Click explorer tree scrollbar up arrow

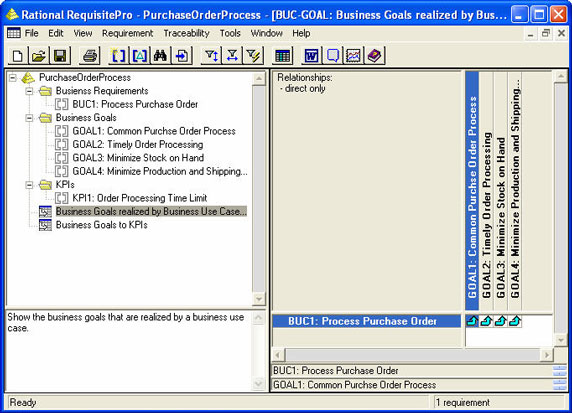click(259, 78)
